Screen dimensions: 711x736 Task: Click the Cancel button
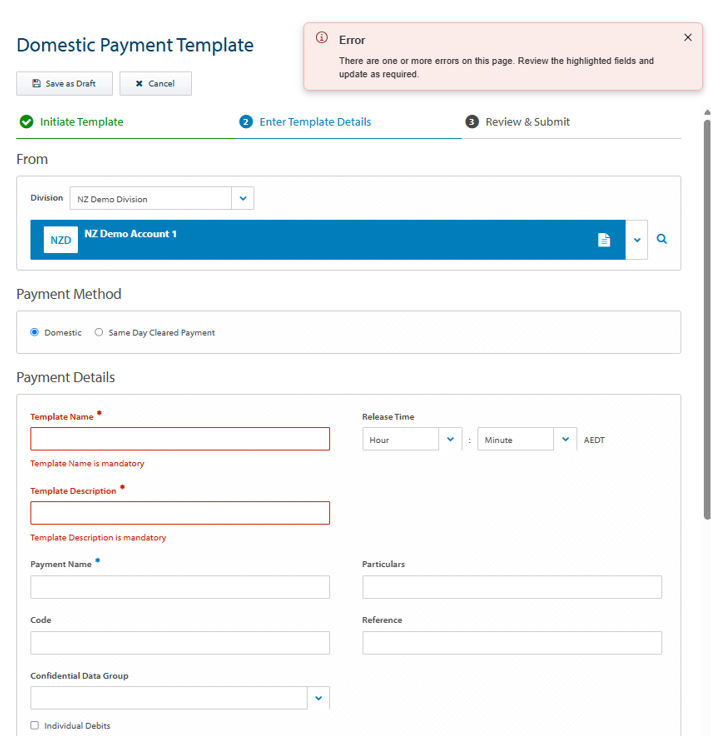[x=155, y=84]
